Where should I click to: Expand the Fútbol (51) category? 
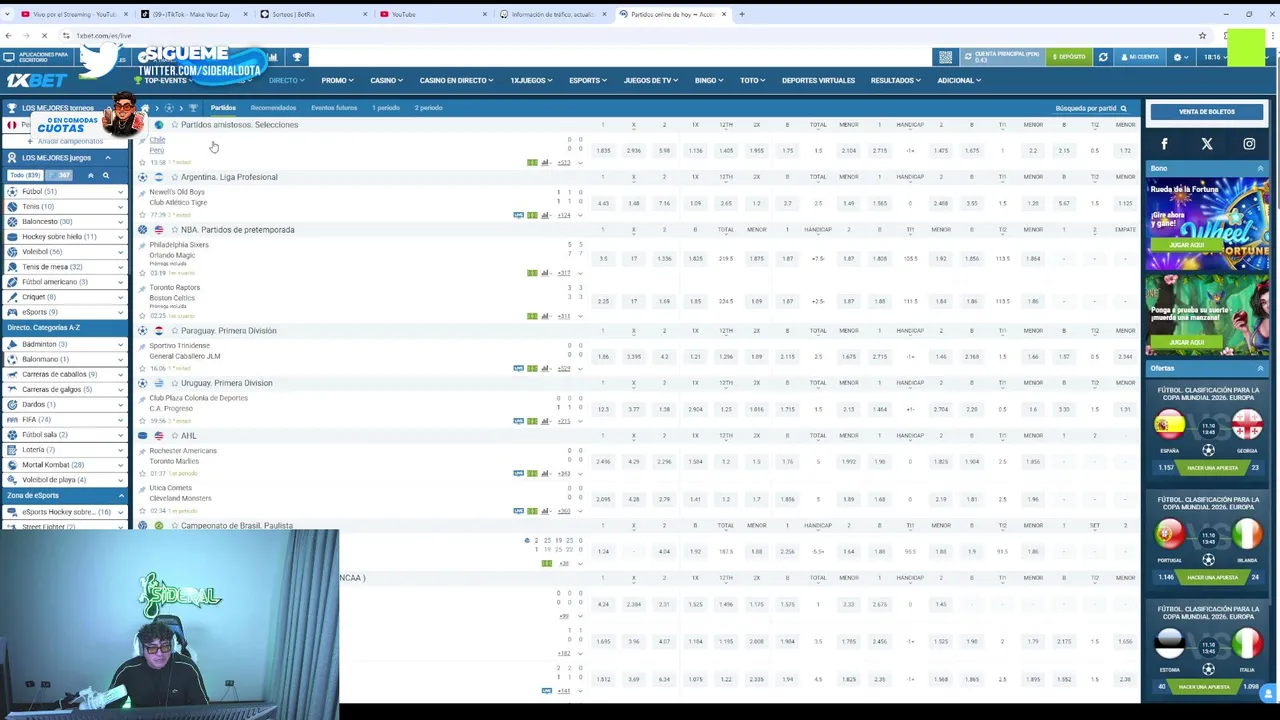point(120,191)
